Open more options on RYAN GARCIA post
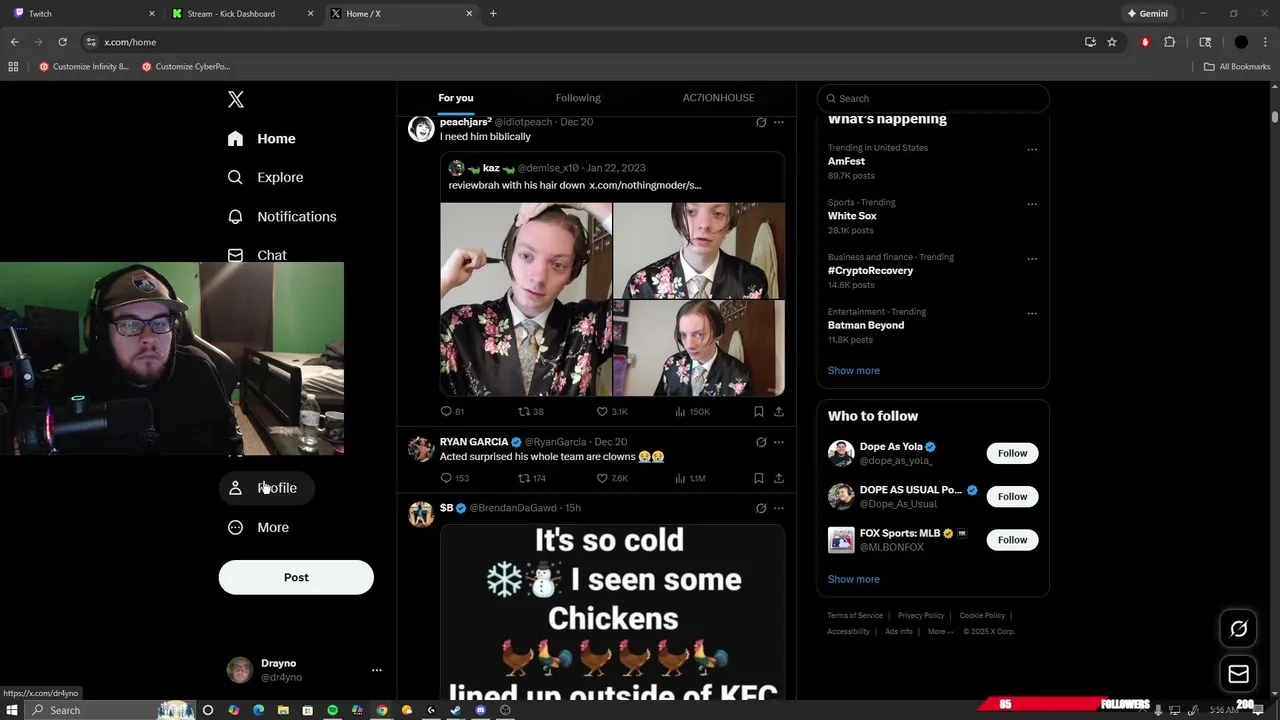 [x=779, y=442]
